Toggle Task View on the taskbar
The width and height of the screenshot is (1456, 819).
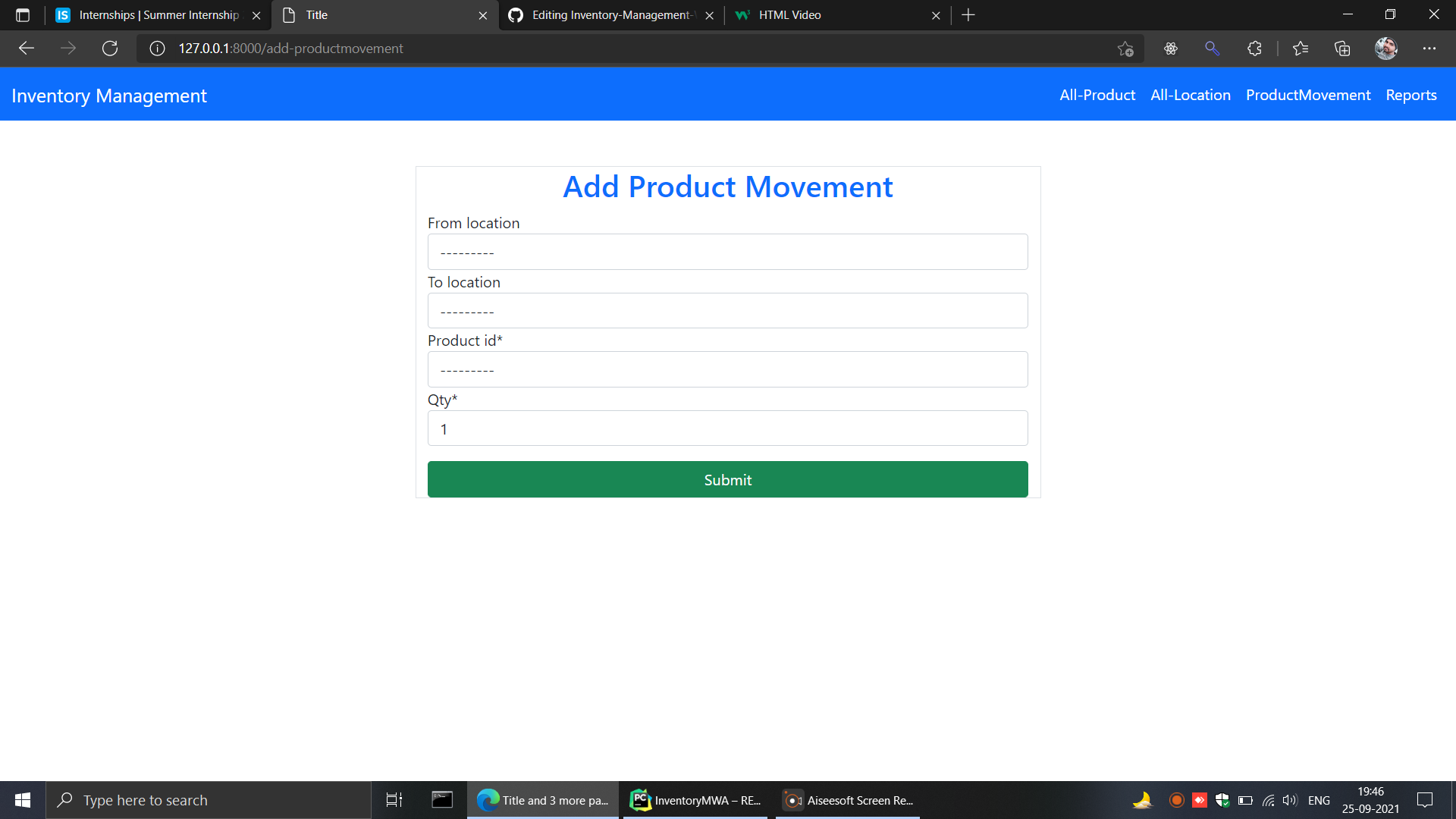coord(394,799)
